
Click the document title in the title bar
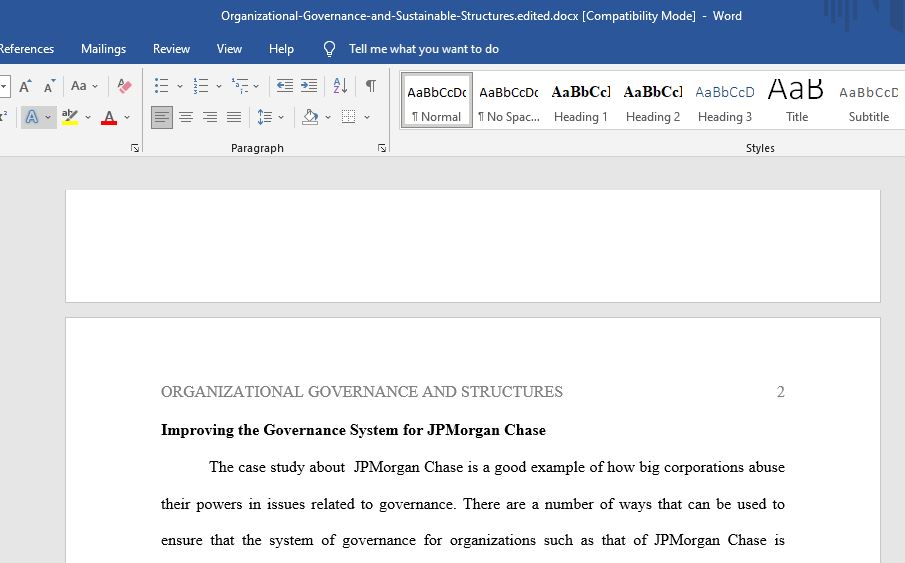coord(481,16)
